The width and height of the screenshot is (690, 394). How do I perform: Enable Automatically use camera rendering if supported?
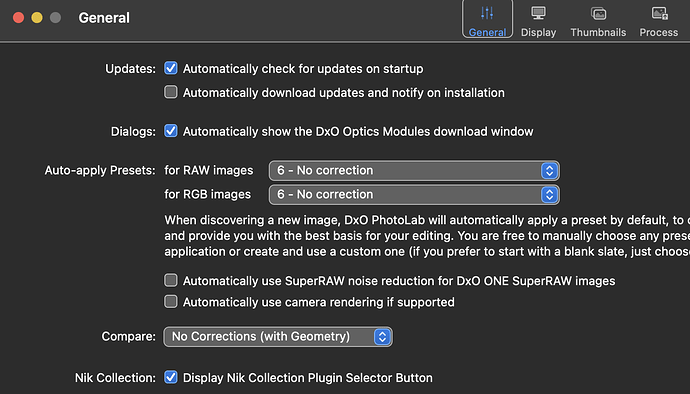click(171, 302)
